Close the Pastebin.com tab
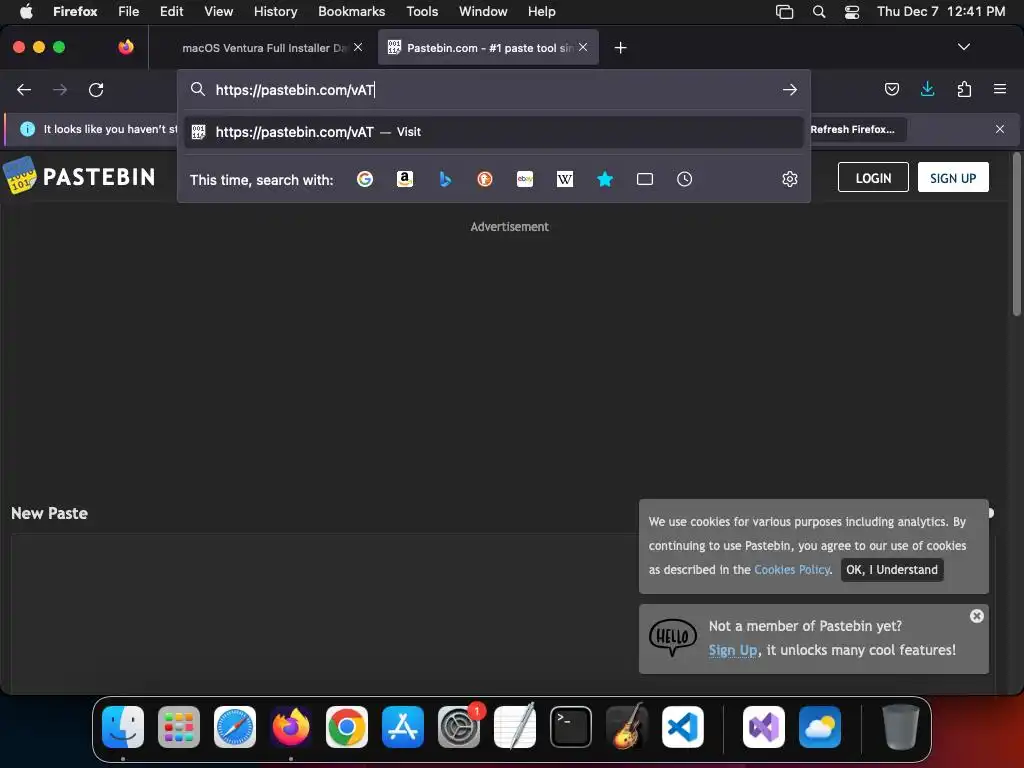 (x=583, y=47)
